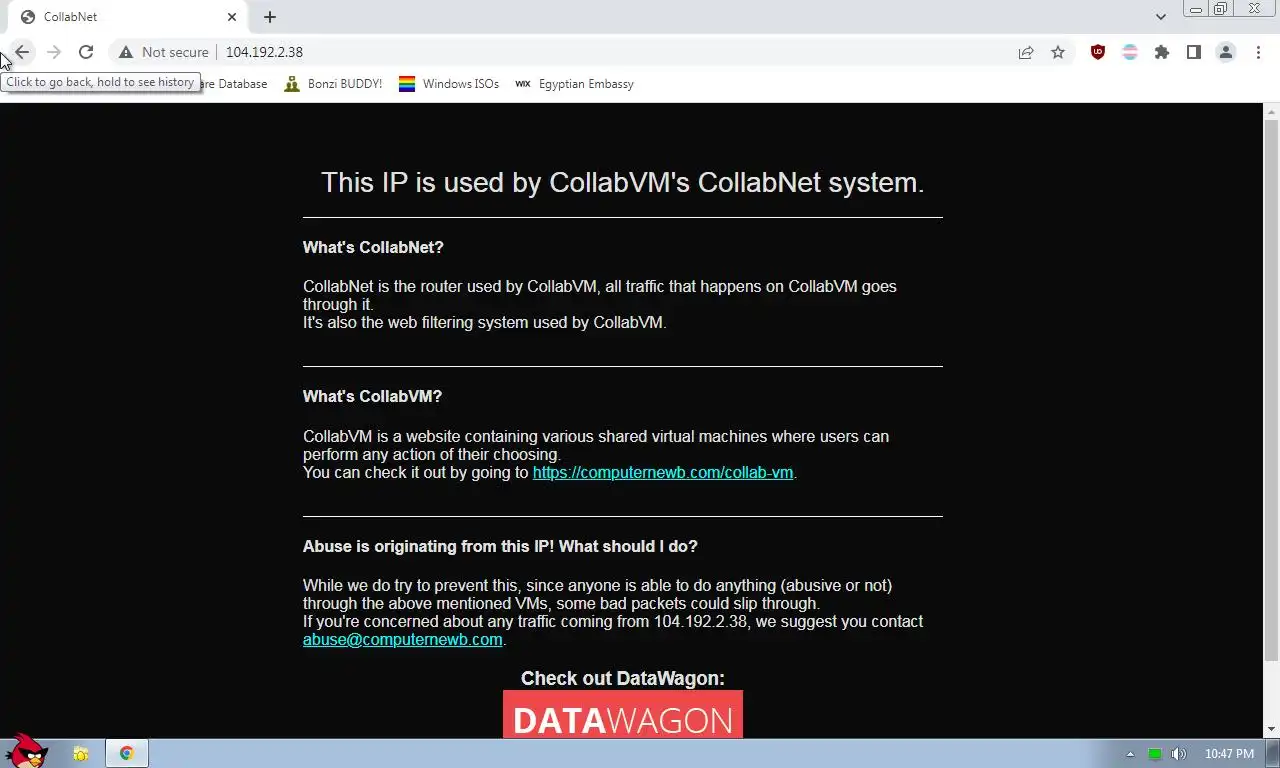Click the What's CollabNet? heading
The width and height of the screenshot is (1280, 768).
tap(373, 247)
